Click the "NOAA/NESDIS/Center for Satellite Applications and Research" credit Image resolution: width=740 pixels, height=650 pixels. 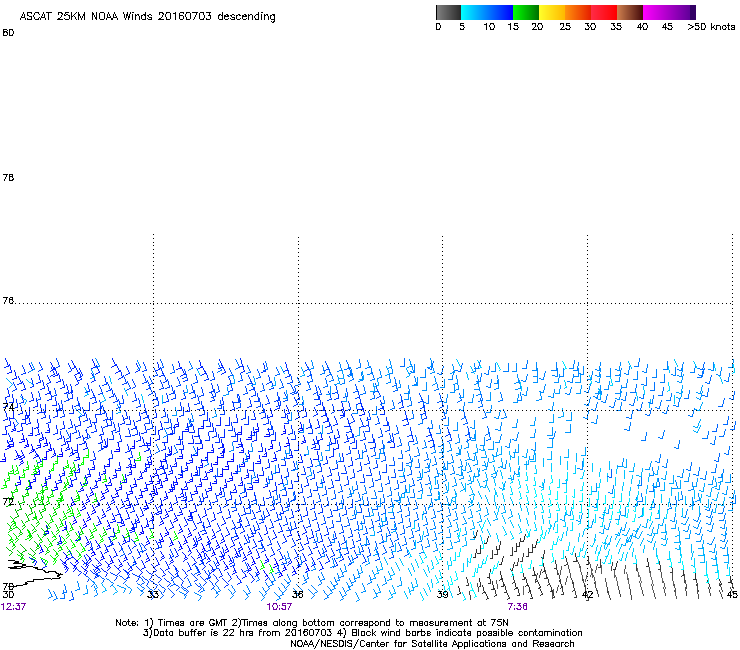[x=432, y=644]
